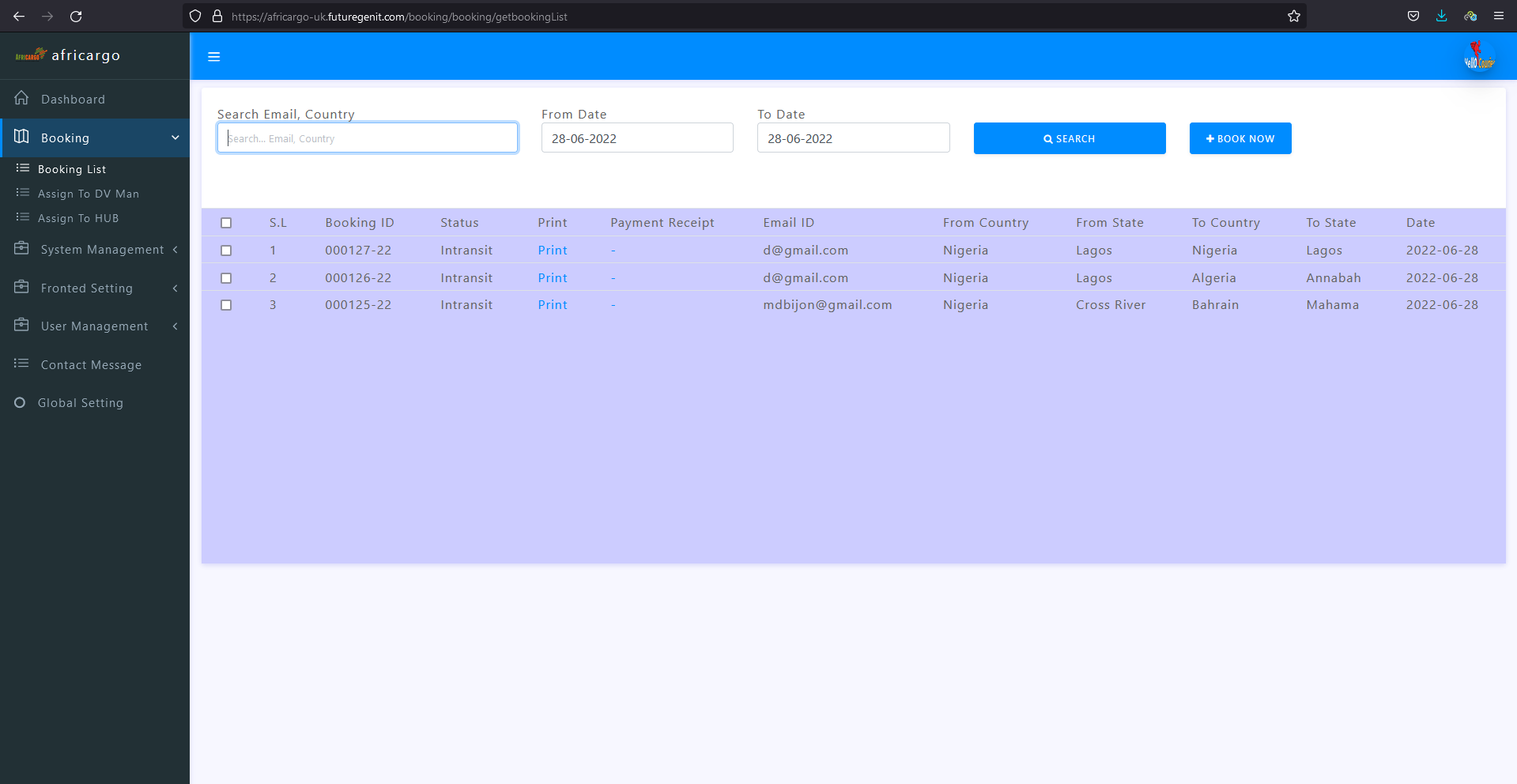Toggle the select-all checkbox in table header
The width and height of the screenshot is (1517, 784).
(x=226, y=223)
